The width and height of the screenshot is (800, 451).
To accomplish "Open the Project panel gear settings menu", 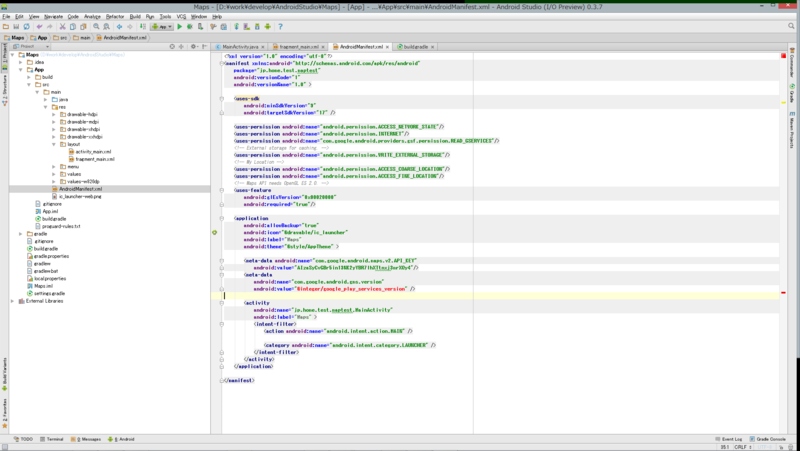I will pos(194,46).
